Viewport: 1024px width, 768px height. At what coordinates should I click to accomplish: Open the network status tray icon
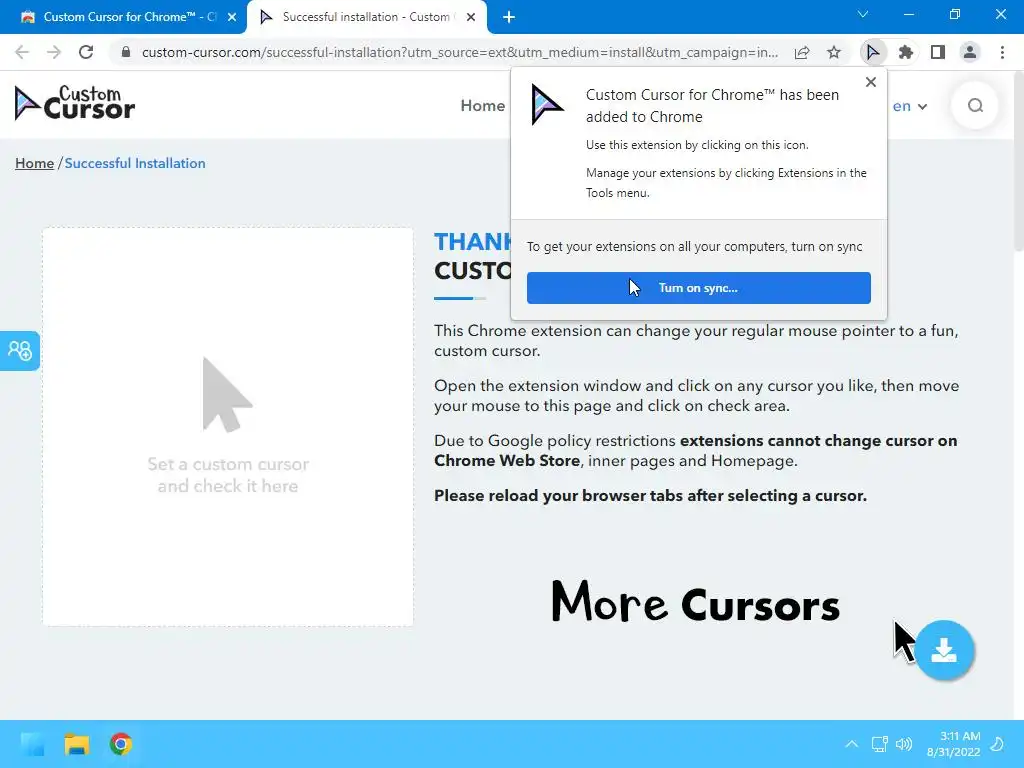[880, 744]
